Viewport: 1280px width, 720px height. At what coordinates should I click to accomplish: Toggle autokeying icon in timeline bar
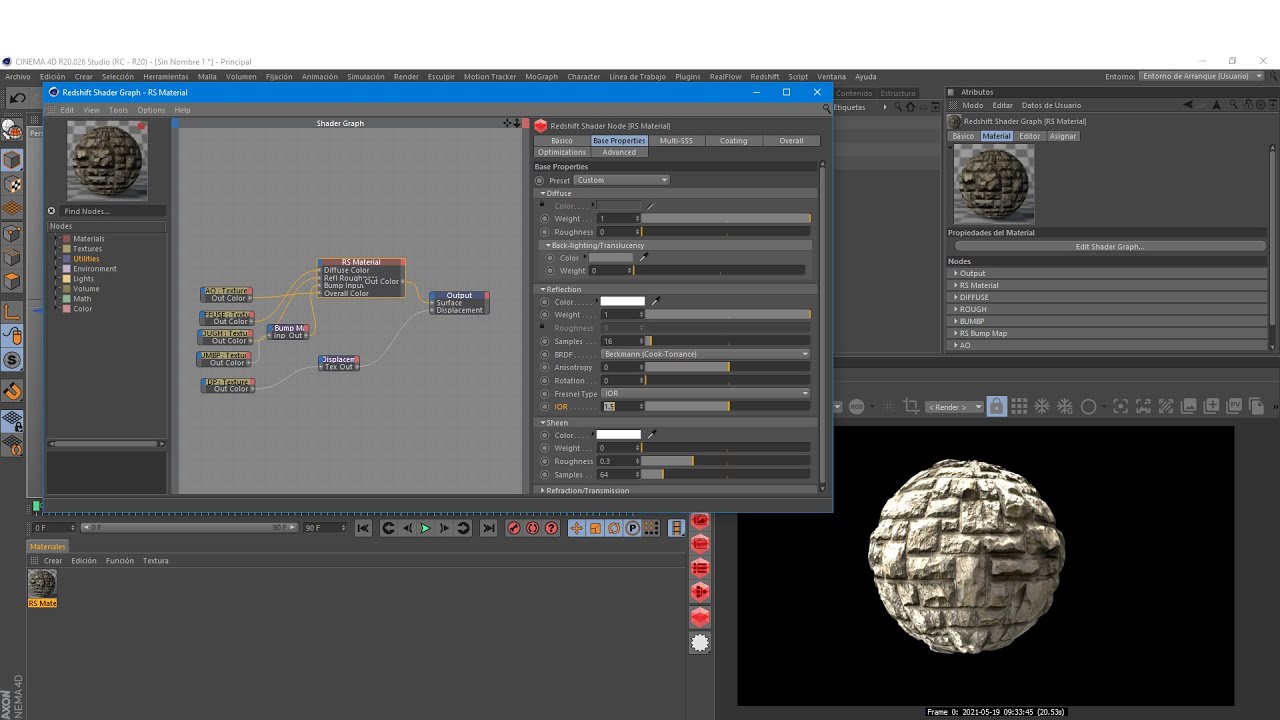point(532,528)
